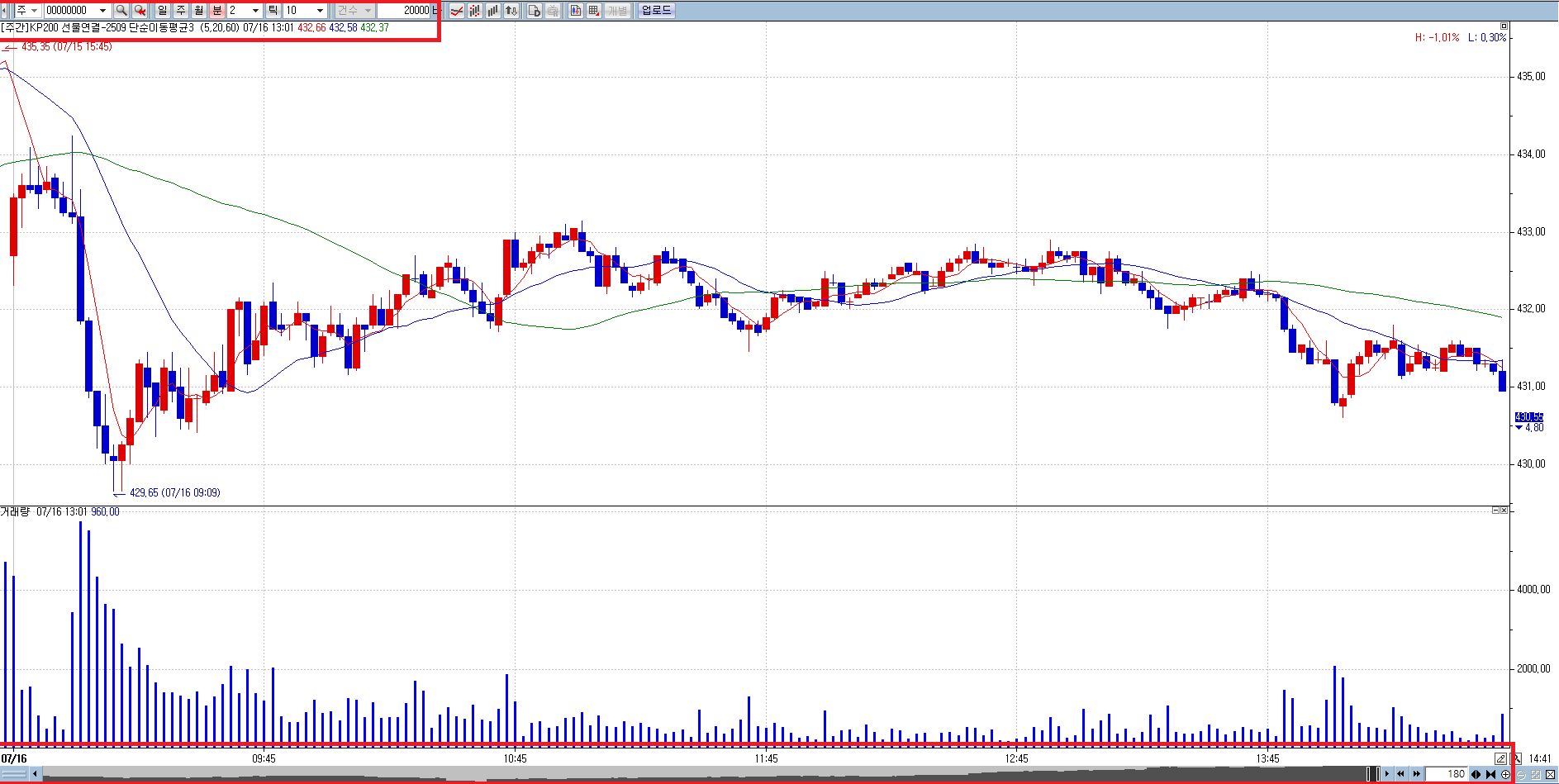1559x784 pixels.
Task: Click the pencil drawing tool icon
Action: [x=1500, y=758]
